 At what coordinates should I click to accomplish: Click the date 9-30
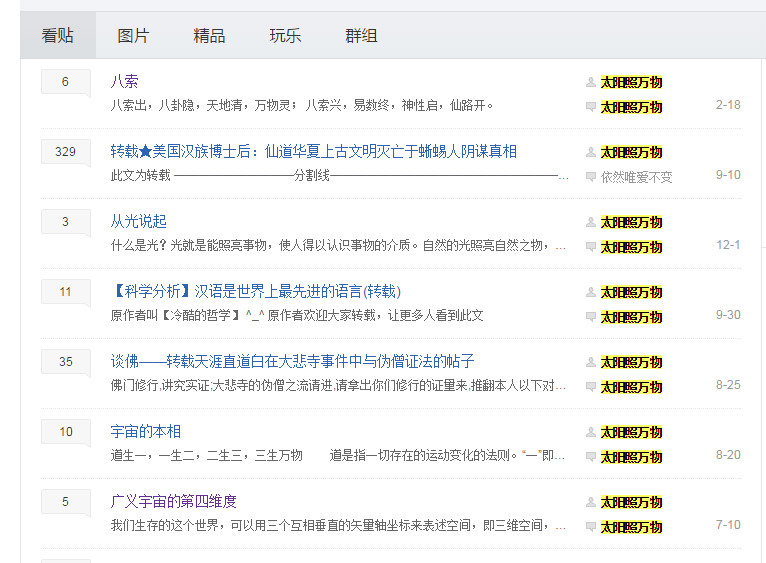coord(728,315)
